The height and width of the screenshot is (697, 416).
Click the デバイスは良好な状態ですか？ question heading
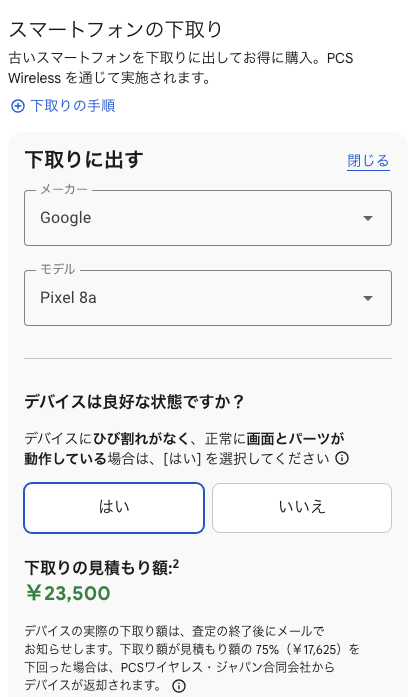[134, 402]
